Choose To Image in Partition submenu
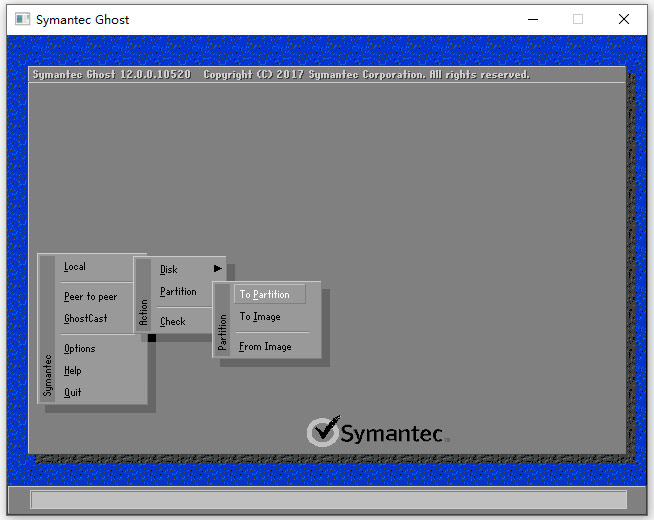Screen dimensions: 654x520 [260, 317]
